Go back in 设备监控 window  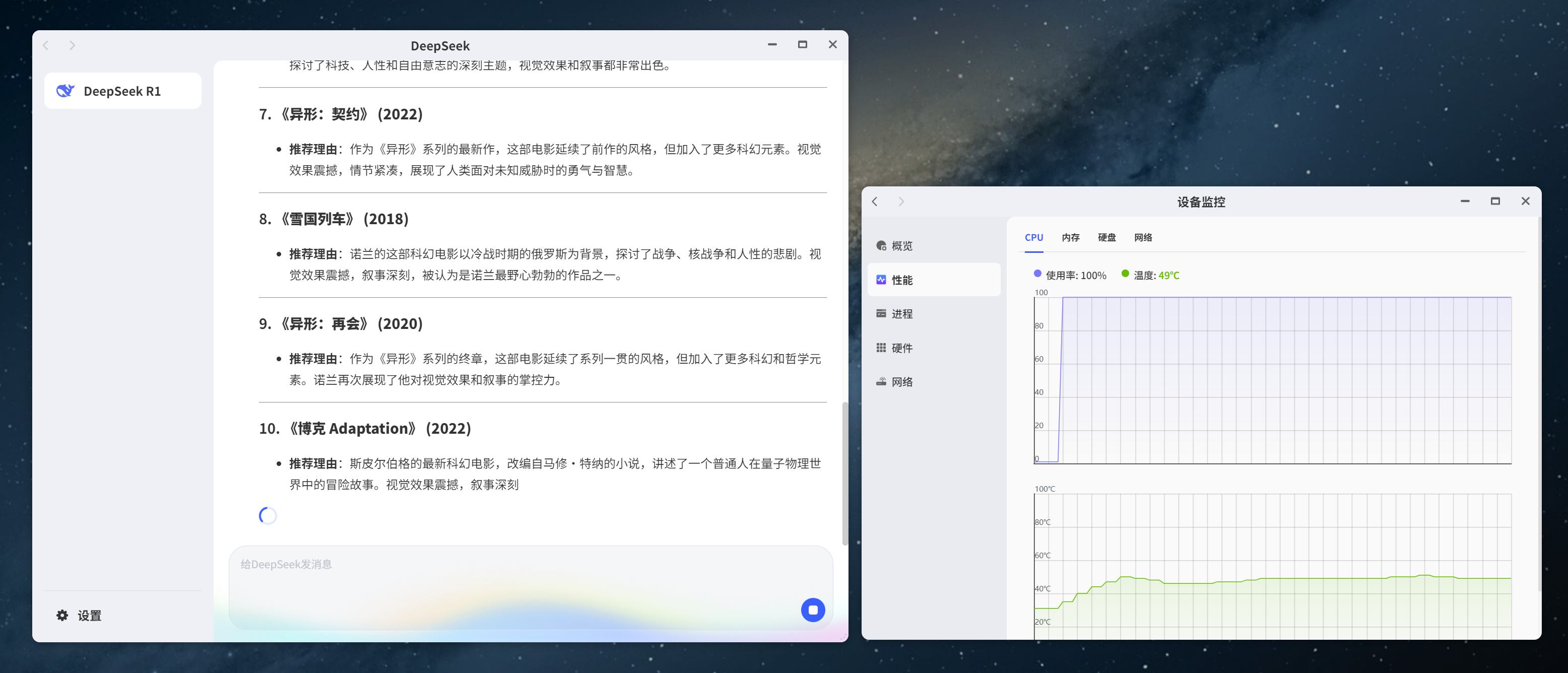(x=875, y=201)
